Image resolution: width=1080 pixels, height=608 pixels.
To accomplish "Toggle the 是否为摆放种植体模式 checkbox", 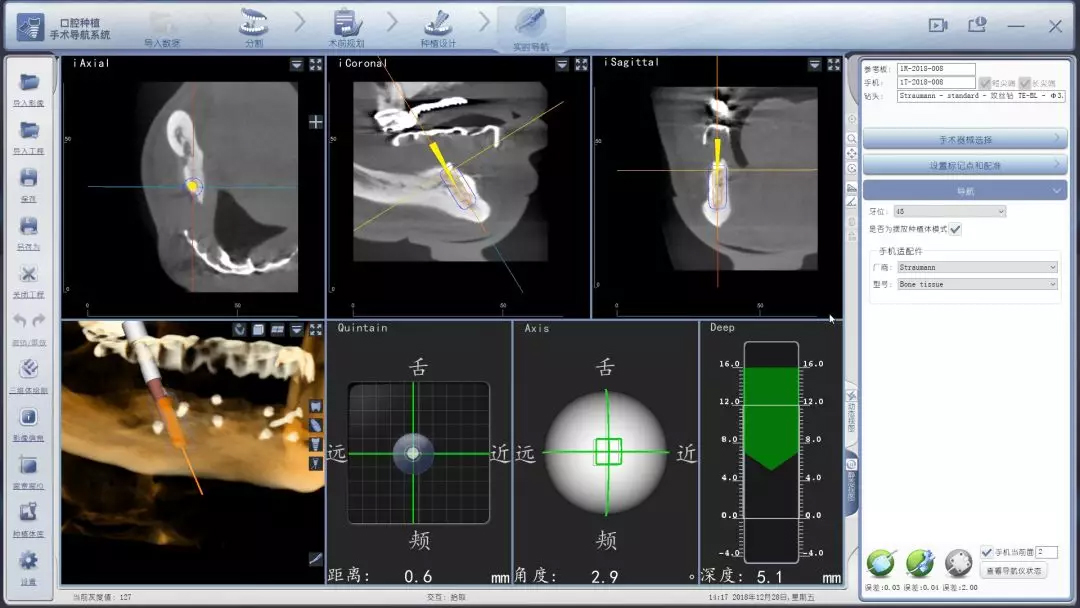I will click(x=956, y=229).
